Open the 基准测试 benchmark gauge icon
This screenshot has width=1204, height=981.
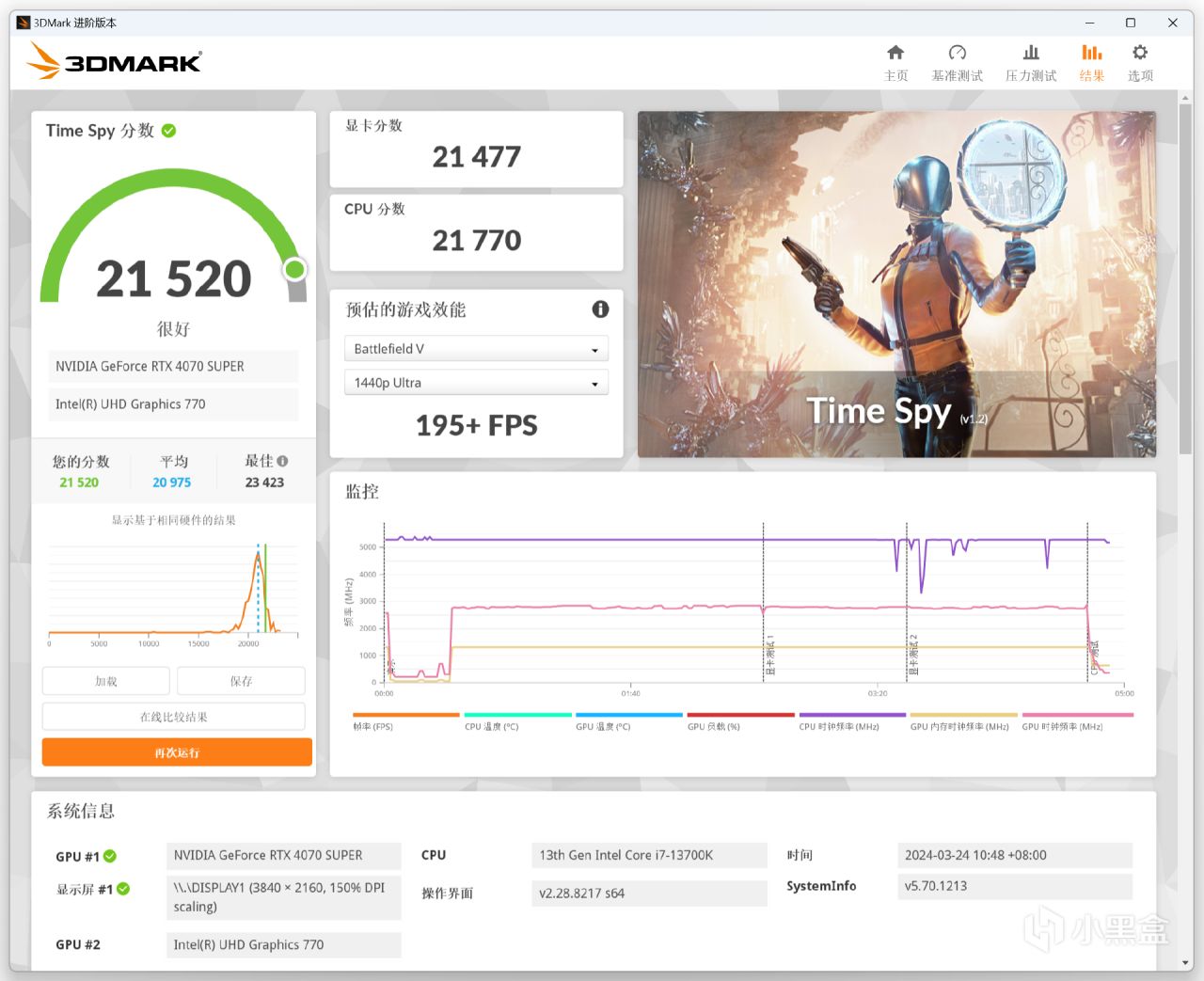pyautogui.click(x=957, y=53)
